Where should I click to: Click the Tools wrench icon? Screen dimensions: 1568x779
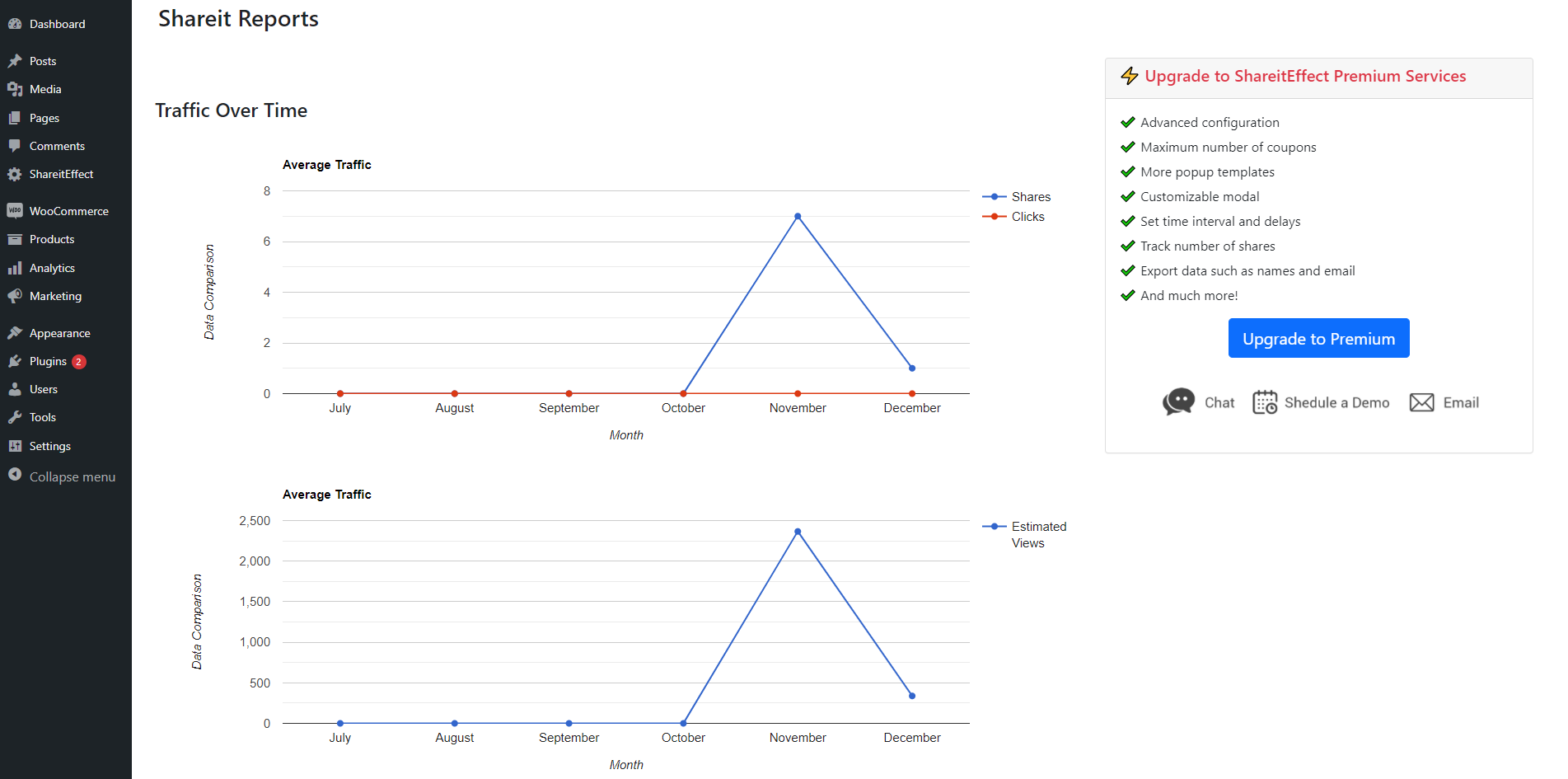[x=15, y=417]
